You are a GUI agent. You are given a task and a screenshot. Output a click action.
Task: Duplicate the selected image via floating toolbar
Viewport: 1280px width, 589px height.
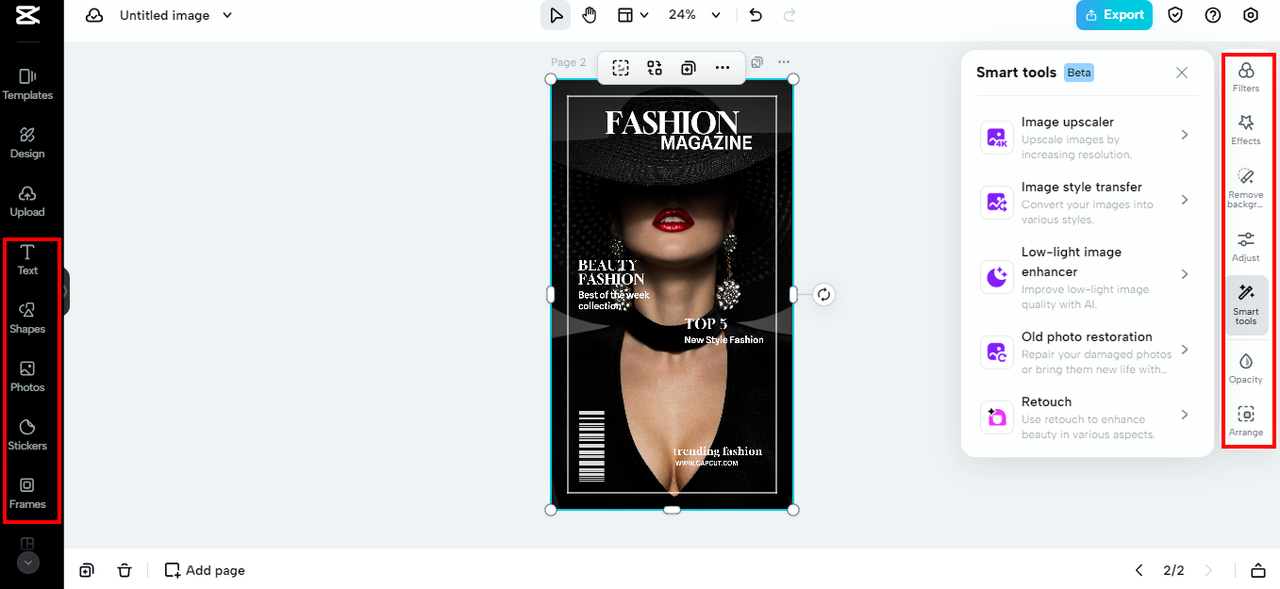(688, 68)
